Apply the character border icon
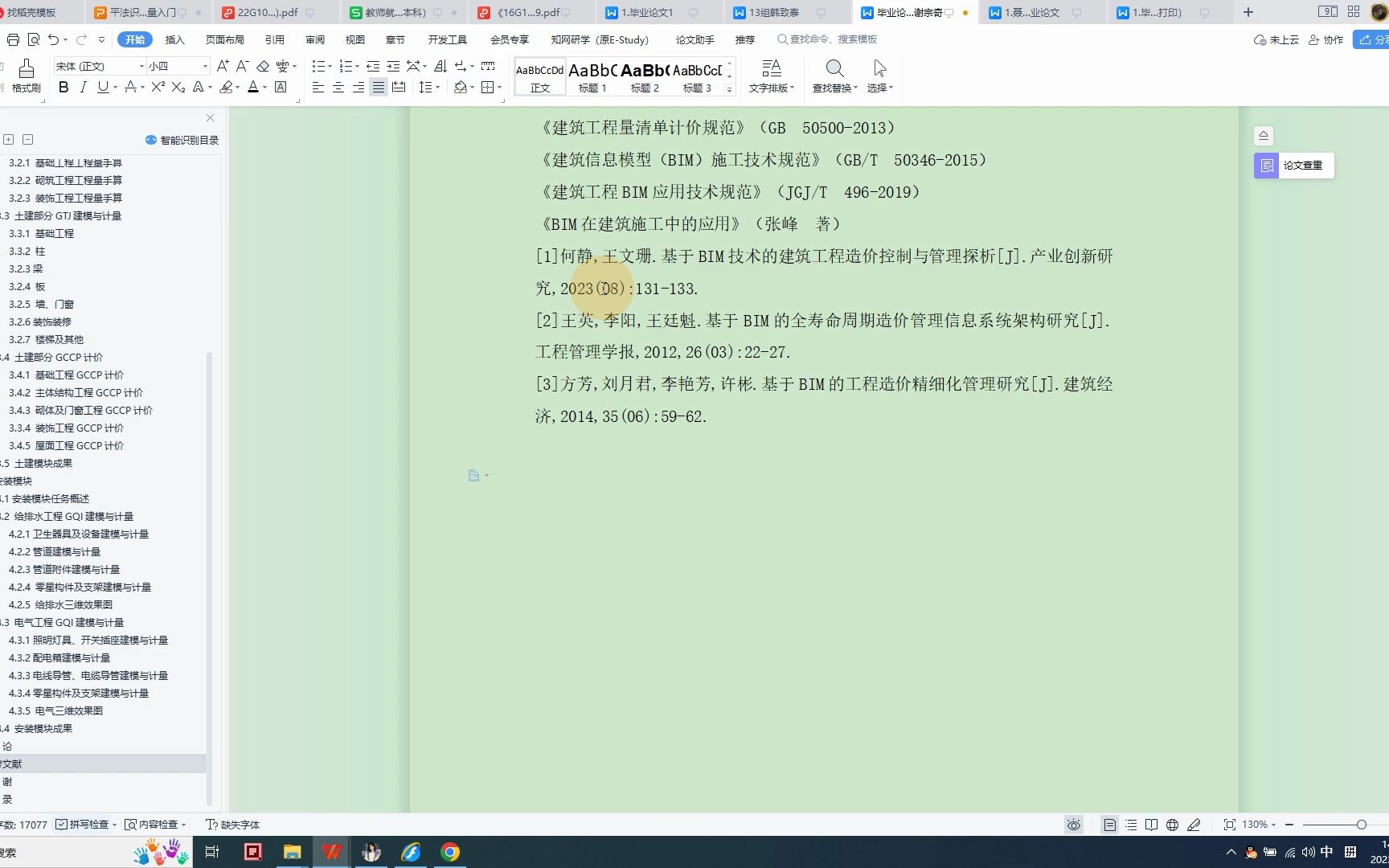Viewport: 1389px width, 868px height. [281, 87]
